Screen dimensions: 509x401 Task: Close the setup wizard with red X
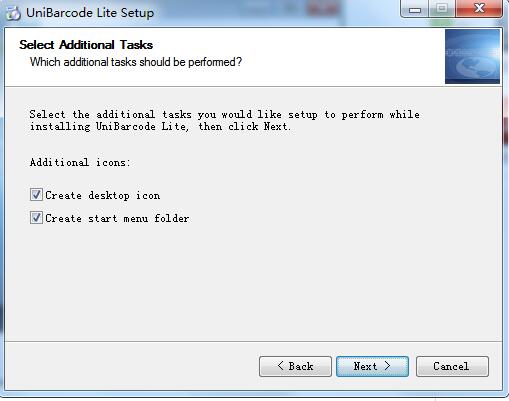[x=479, y=9]
